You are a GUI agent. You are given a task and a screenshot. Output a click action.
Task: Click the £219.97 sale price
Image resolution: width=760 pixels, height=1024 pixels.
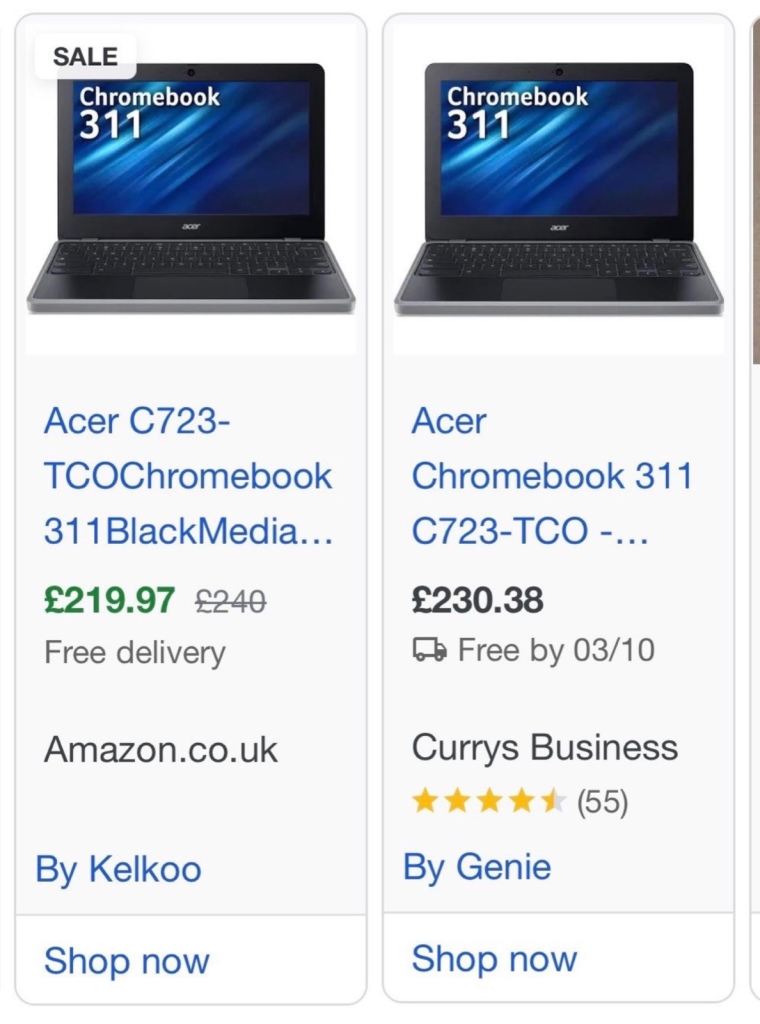pos(109,601)
